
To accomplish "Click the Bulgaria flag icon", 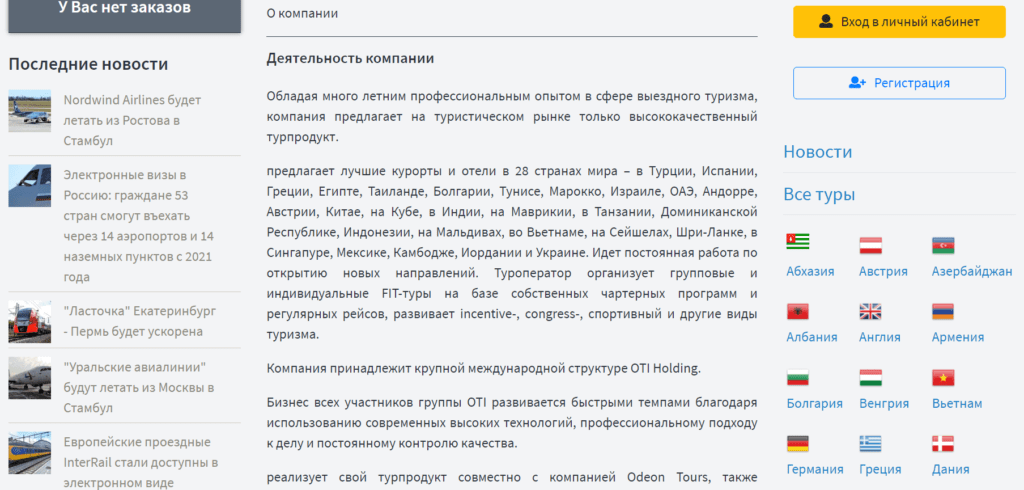I will coord(797,378).
